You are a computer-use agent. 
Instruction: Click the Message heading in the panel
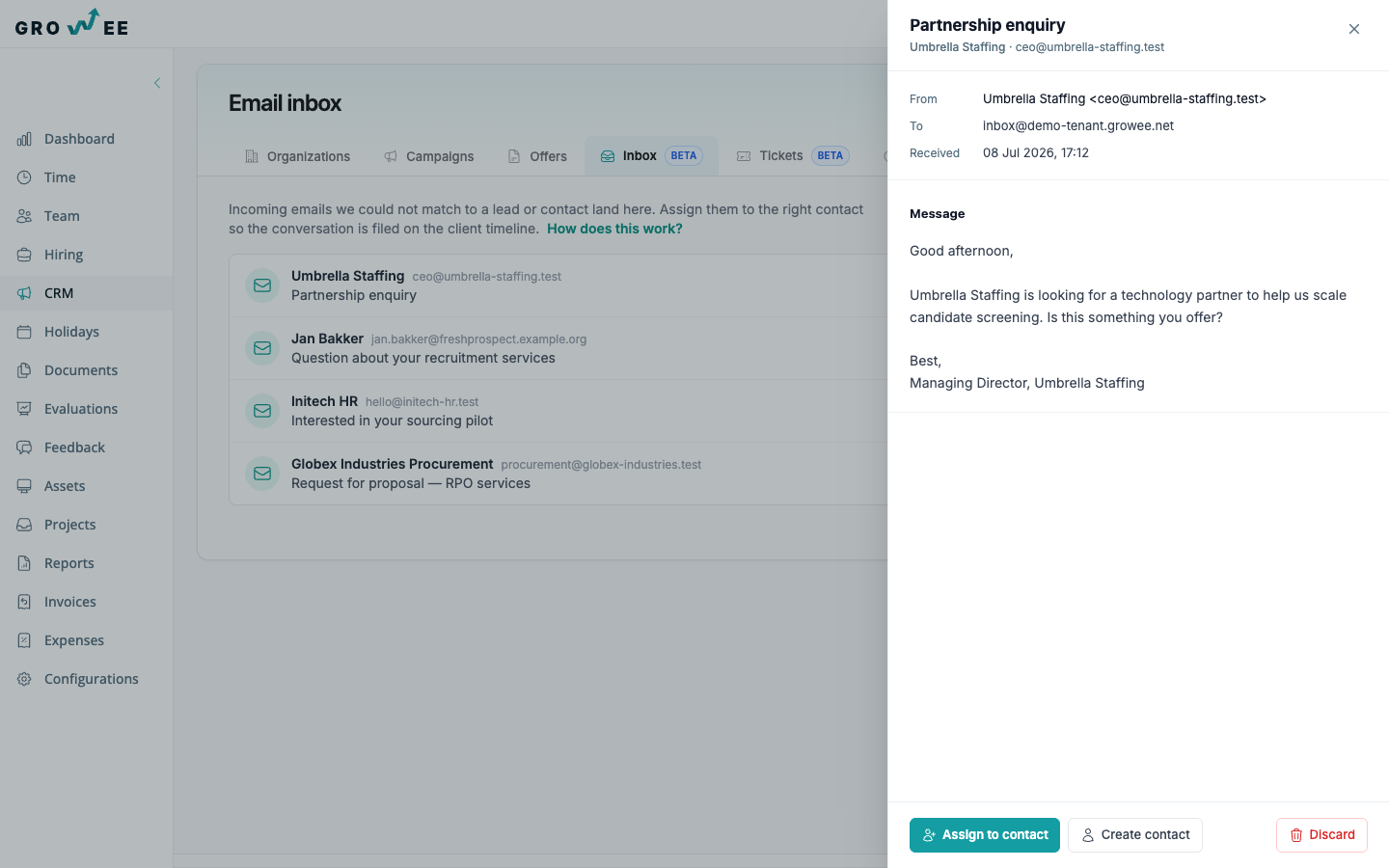pyautogui.click(x=938, y=214)
